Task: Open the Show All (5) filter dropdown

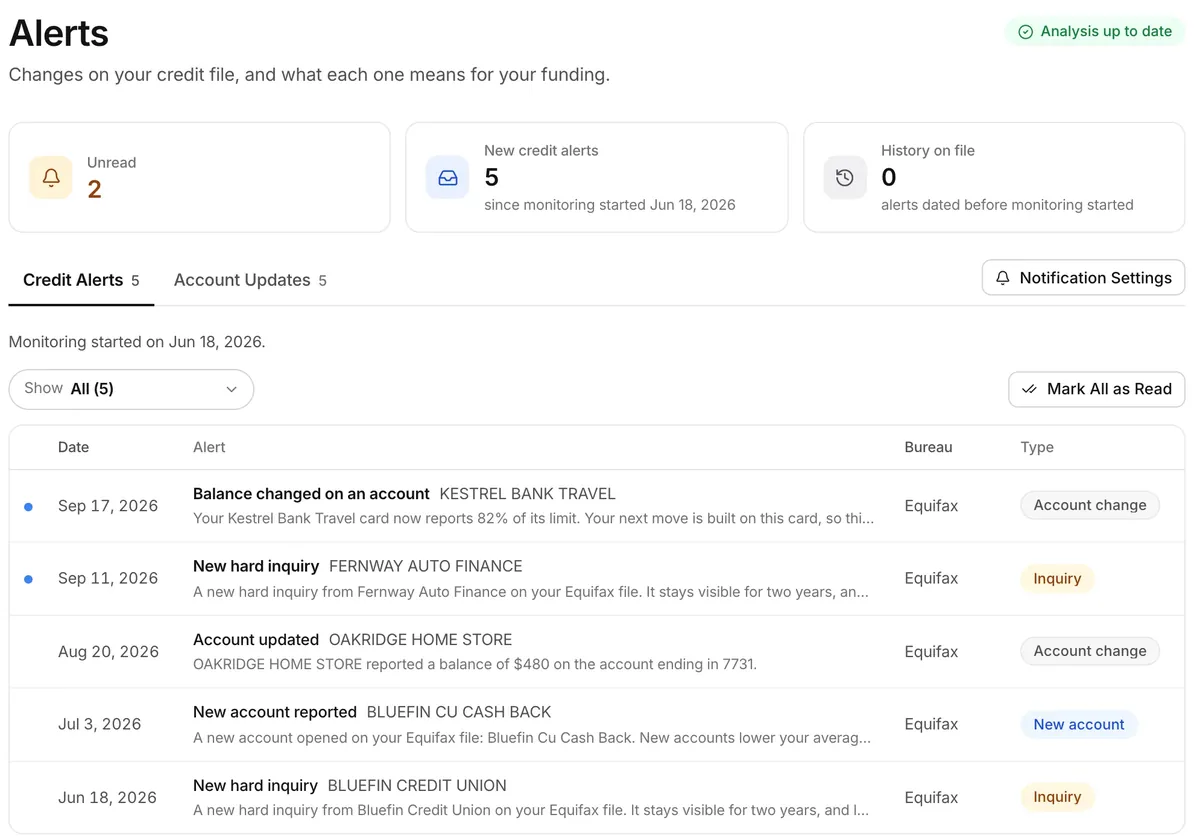Action: pyautogui.click(x=131, y=389)
